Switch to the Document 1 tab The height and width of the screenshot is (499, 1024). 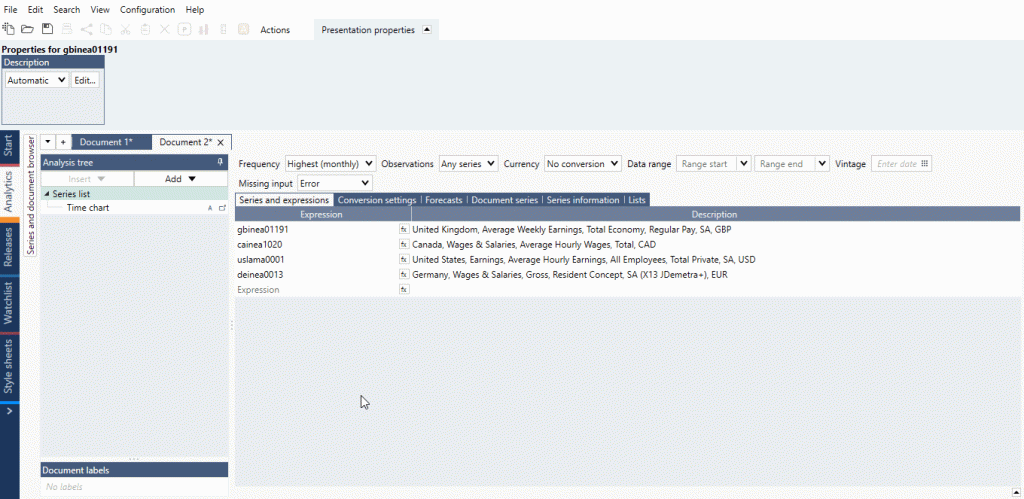(x=106, y=143)
